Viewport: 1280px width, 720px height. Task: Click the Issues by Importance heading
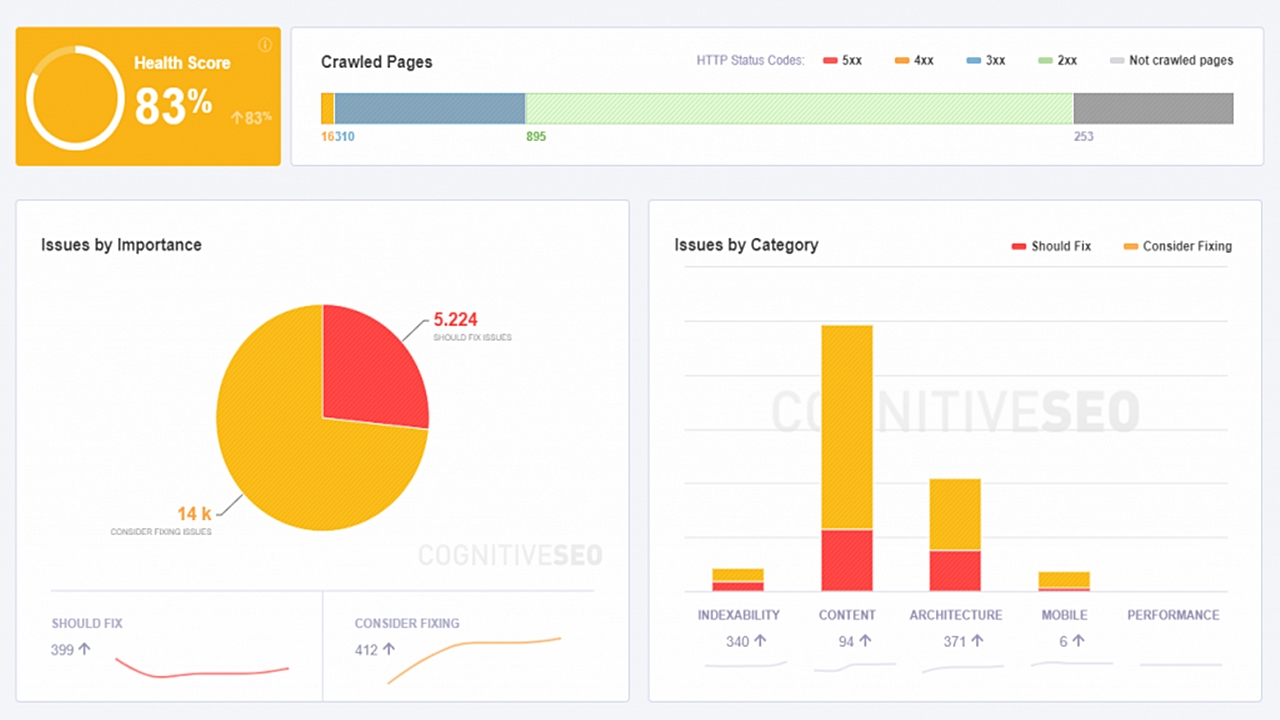121,245
